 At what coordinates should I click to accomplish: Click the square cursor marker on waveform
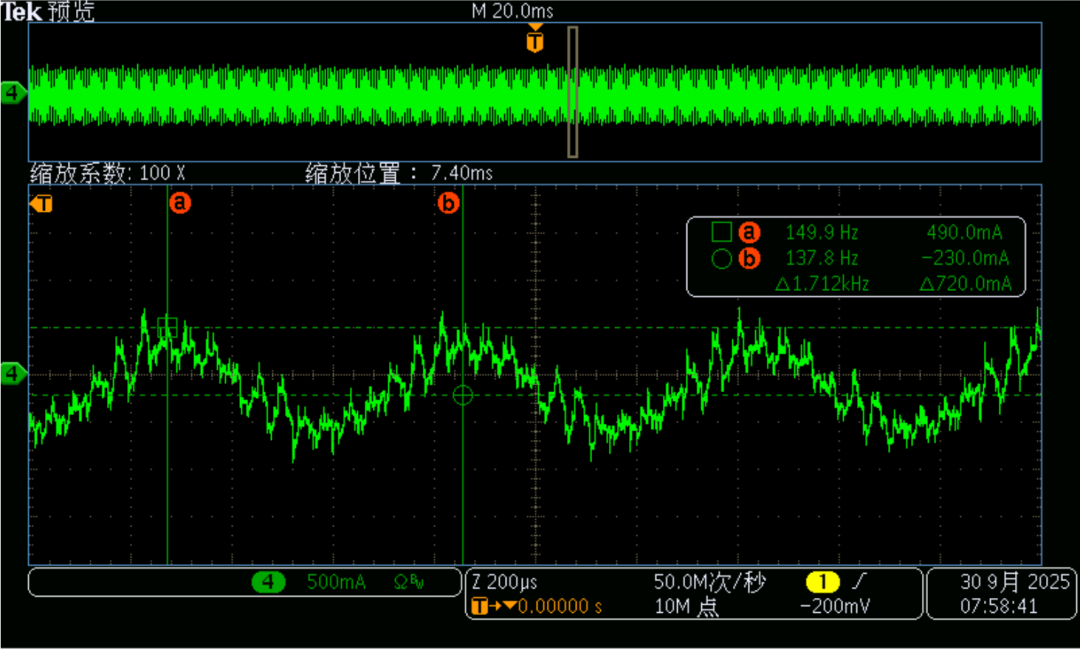tap(167, 326)
